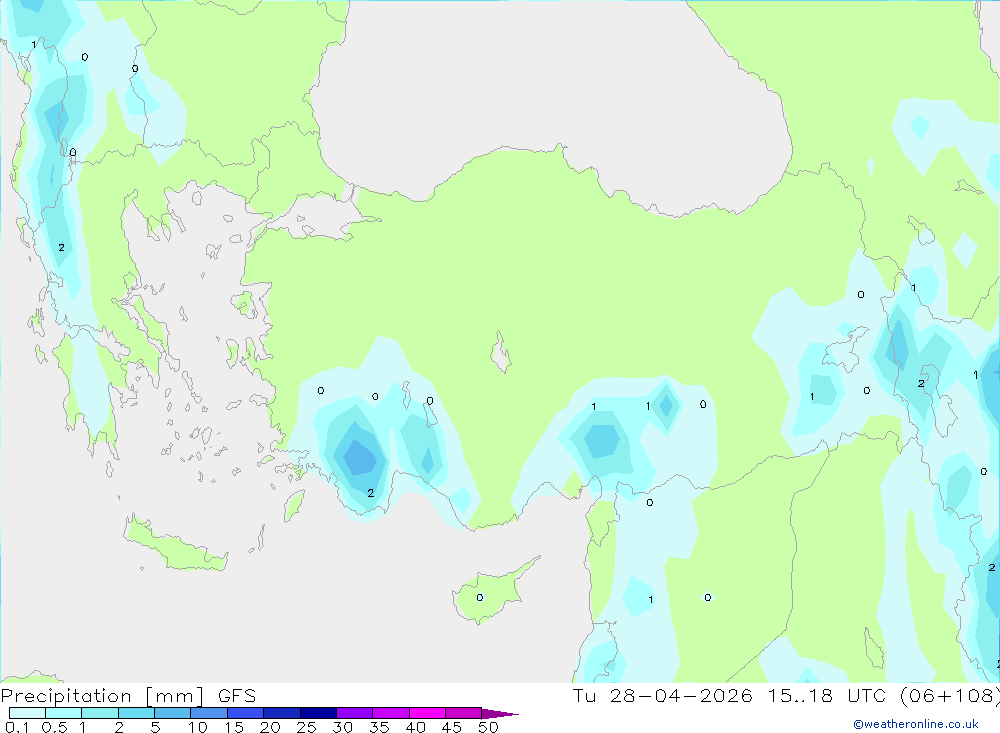
Task: Click the 1–2 mm legend color swatch
Action: tap(100, 713)
